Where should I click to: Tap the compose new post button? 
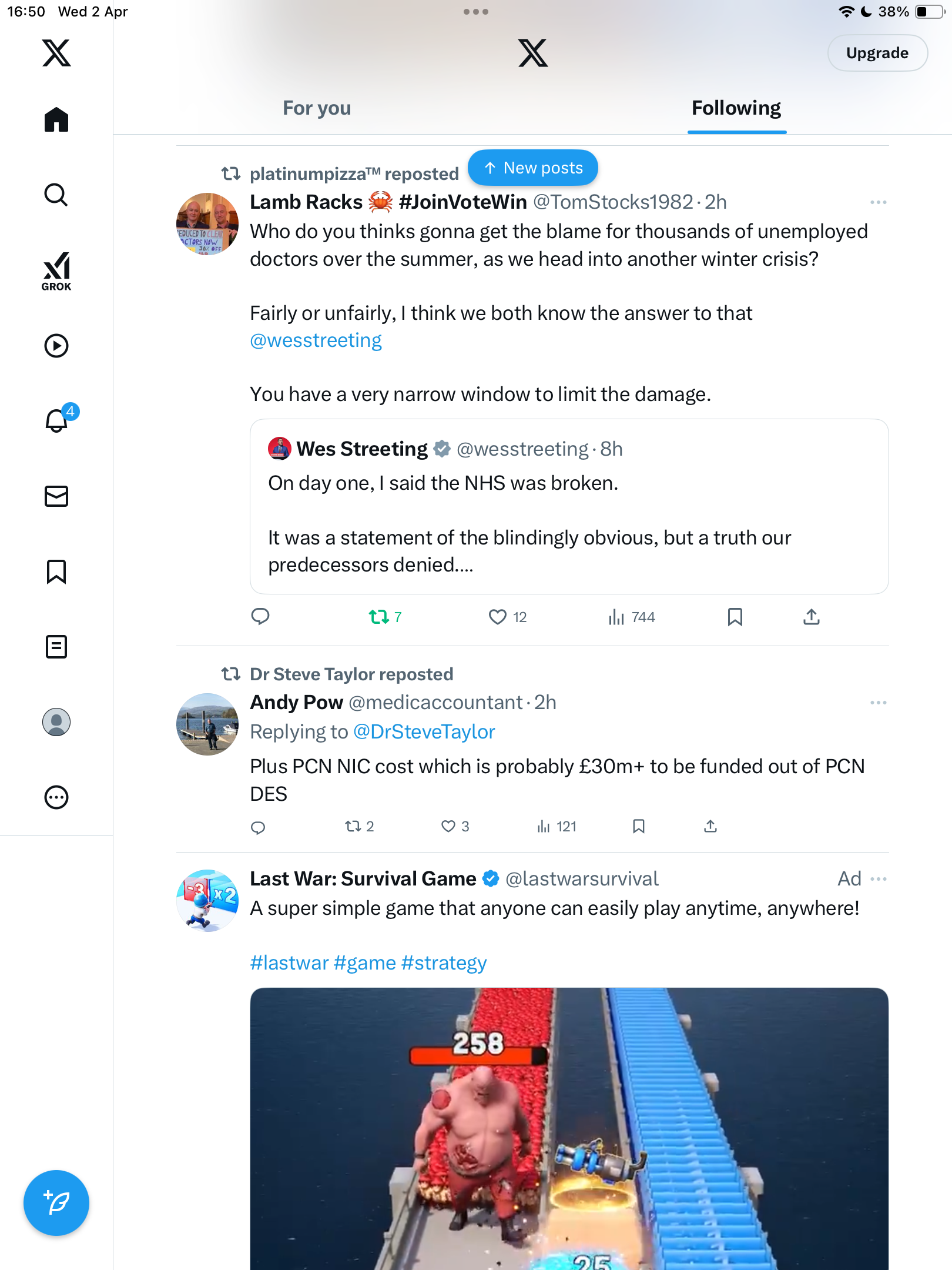coord(56,1203)
